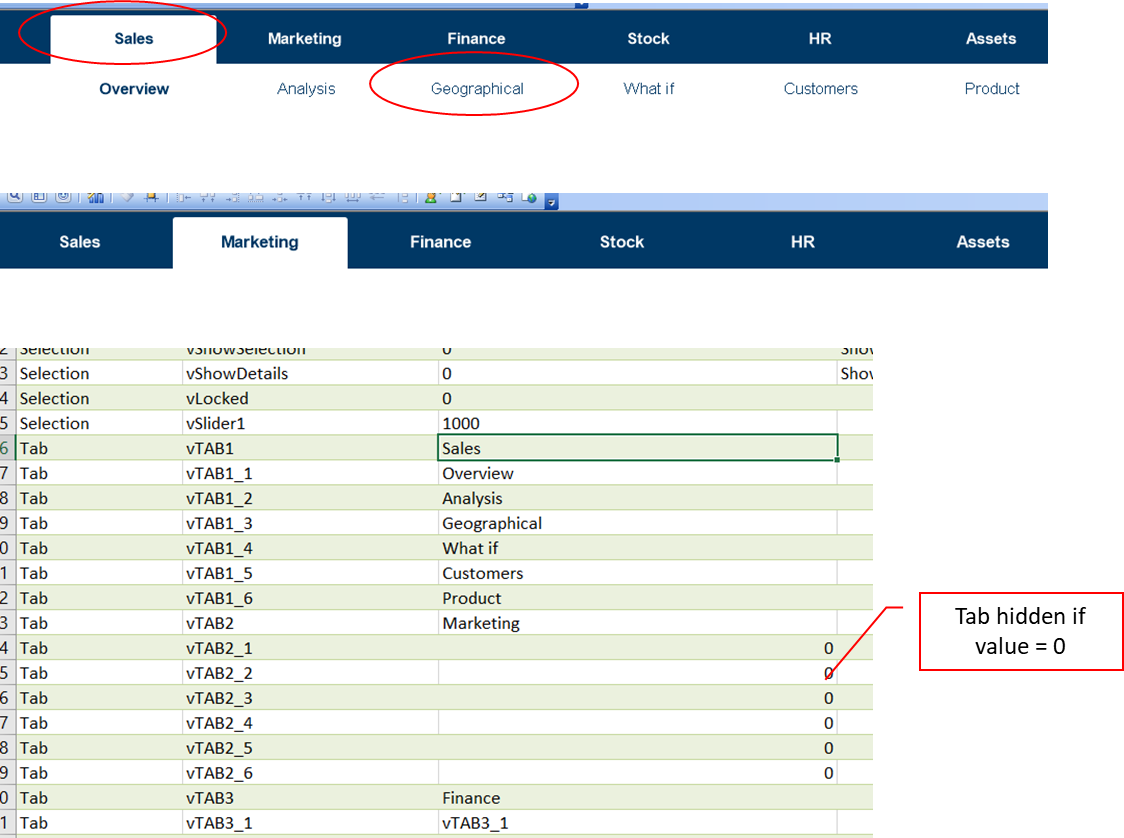The height and width of the screenshot is (838, 1124).
Task: Open the What if sub-tab
Action: tap(649, 89)
